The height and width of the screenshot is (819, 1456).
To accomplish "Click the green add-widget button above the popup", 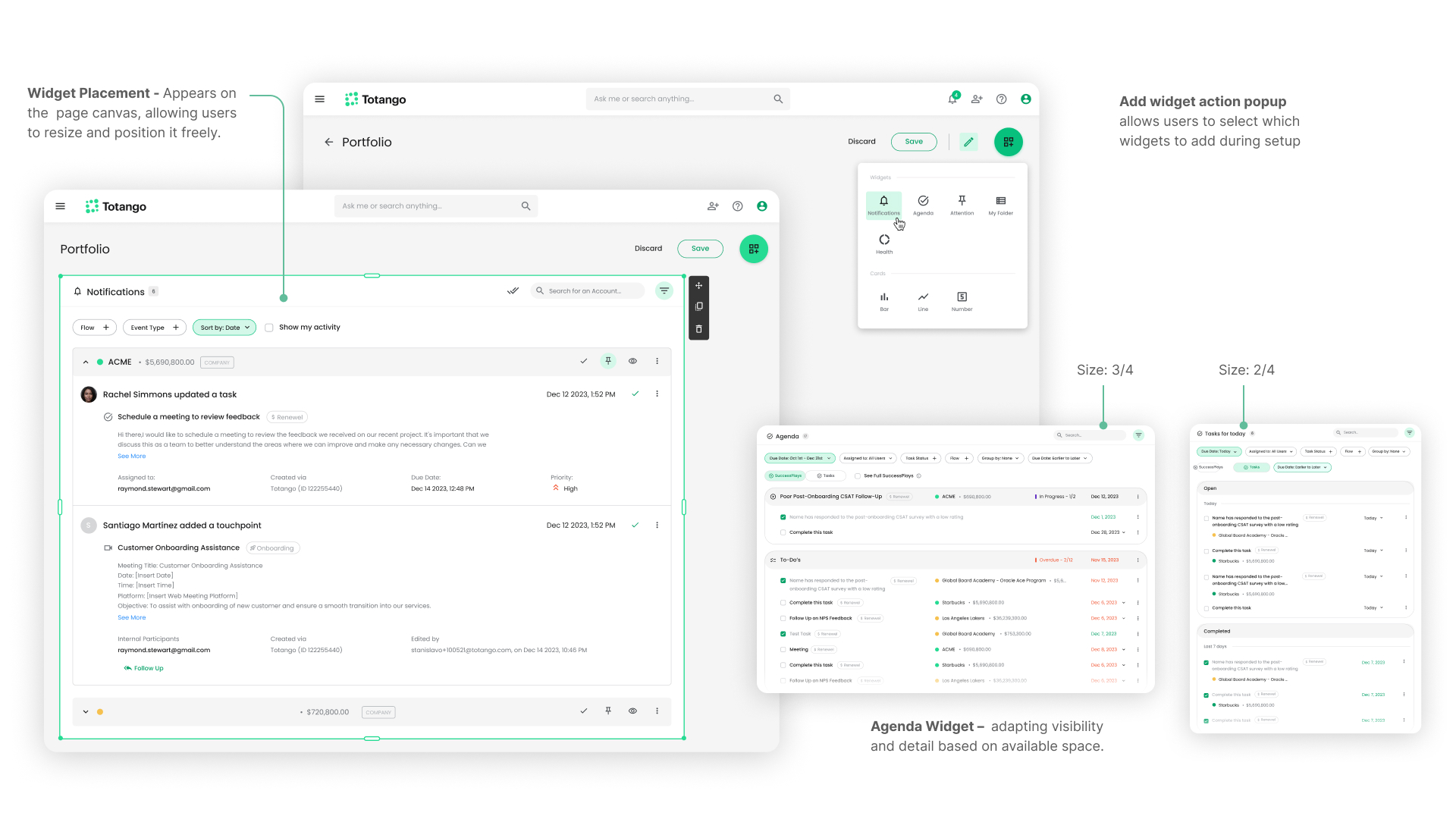I will tap(1009, 142).
